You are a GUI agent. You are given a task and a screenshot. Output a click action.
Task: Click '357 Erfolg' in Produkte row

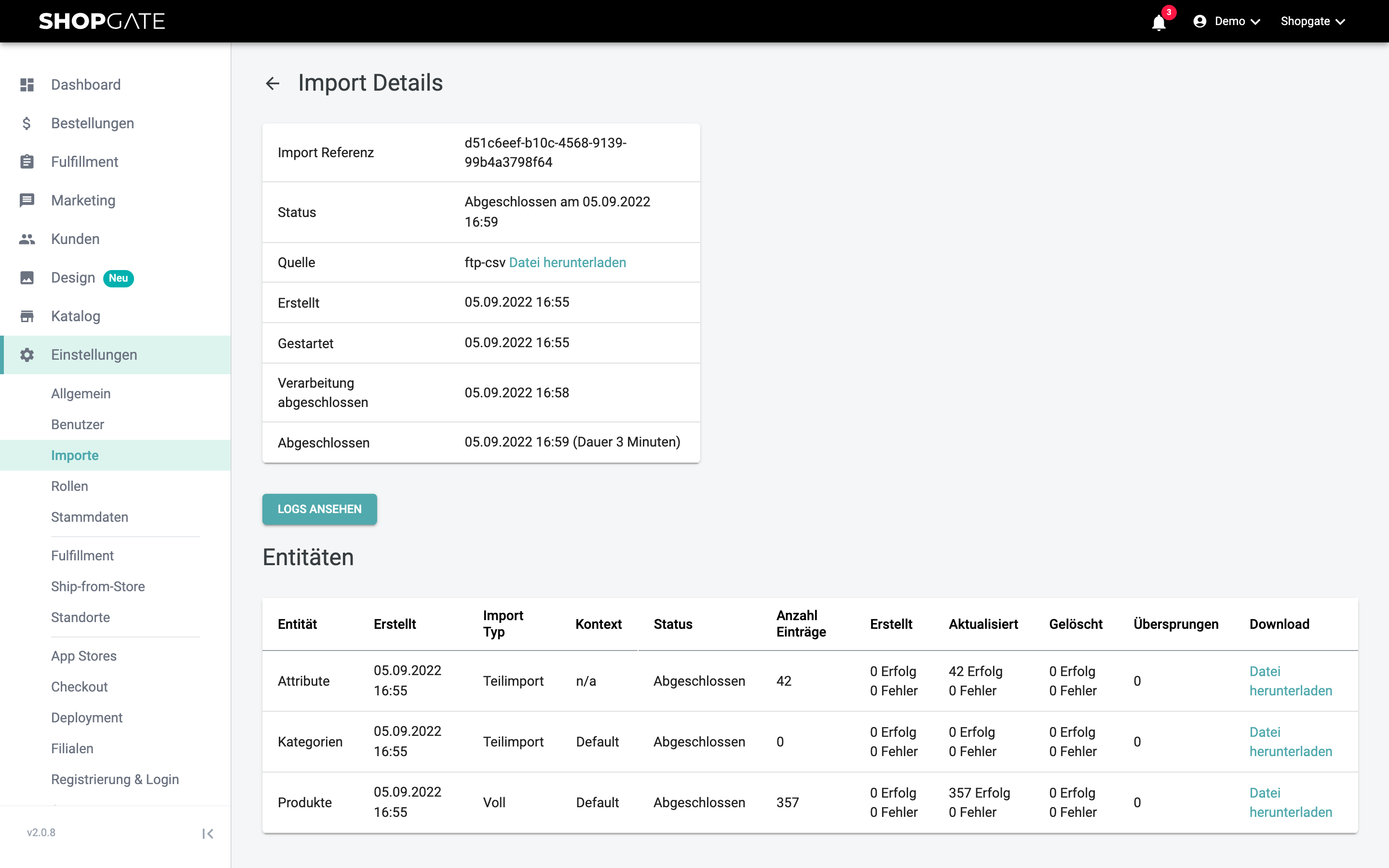[979, 793]
